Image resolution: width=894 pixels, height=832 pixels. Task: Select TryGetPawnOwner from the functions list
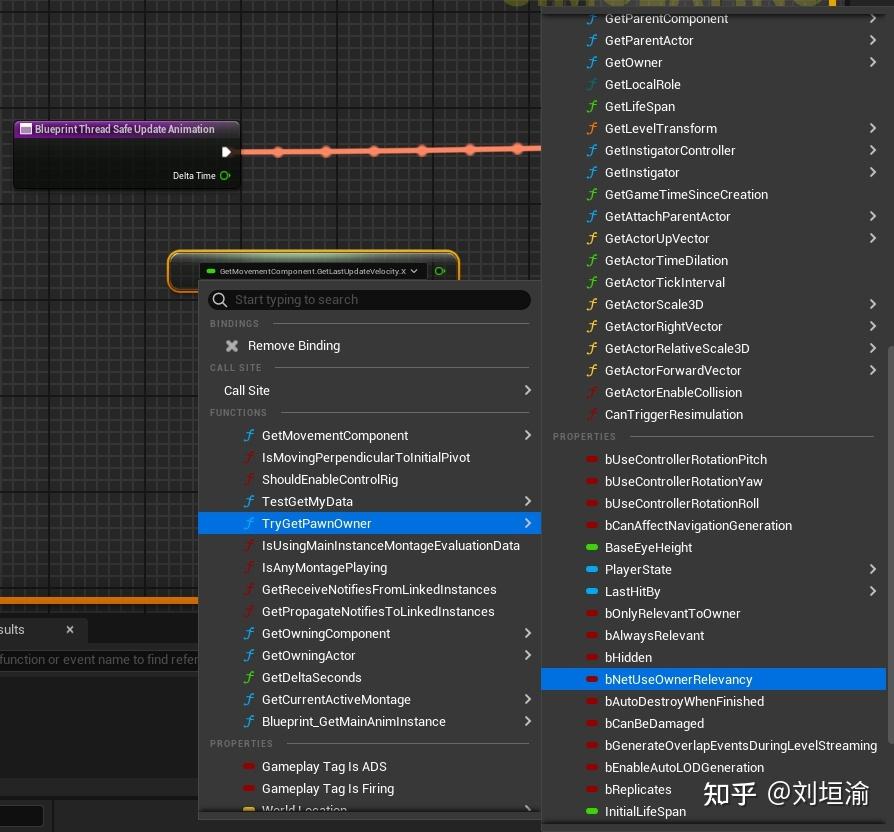click(316, 523)
